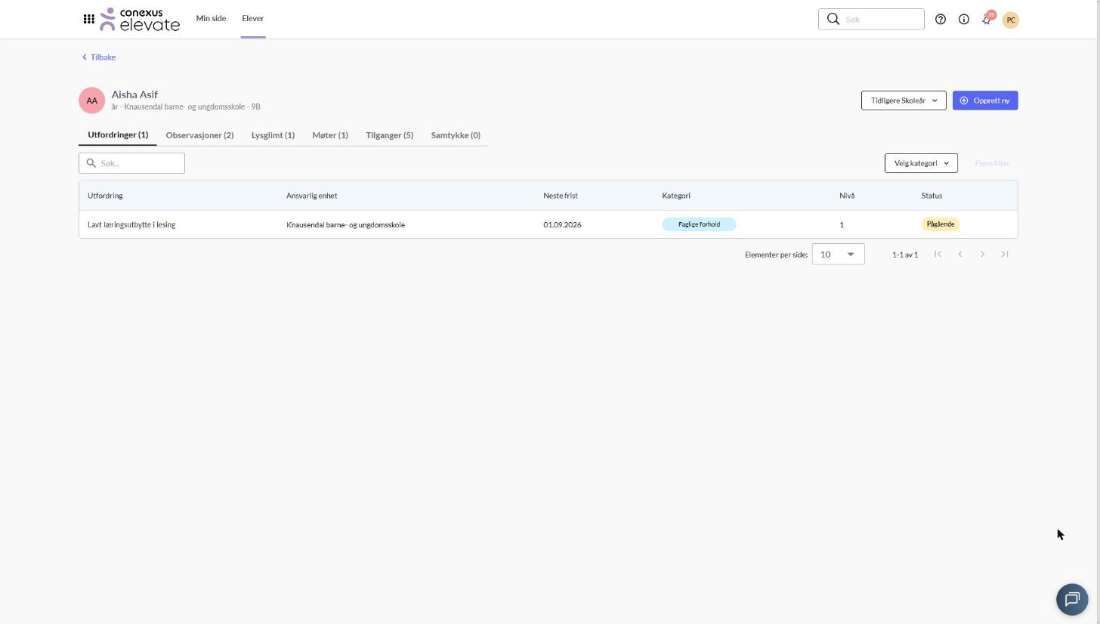
Task: Open the Min side menu
Action: [211, 18]
